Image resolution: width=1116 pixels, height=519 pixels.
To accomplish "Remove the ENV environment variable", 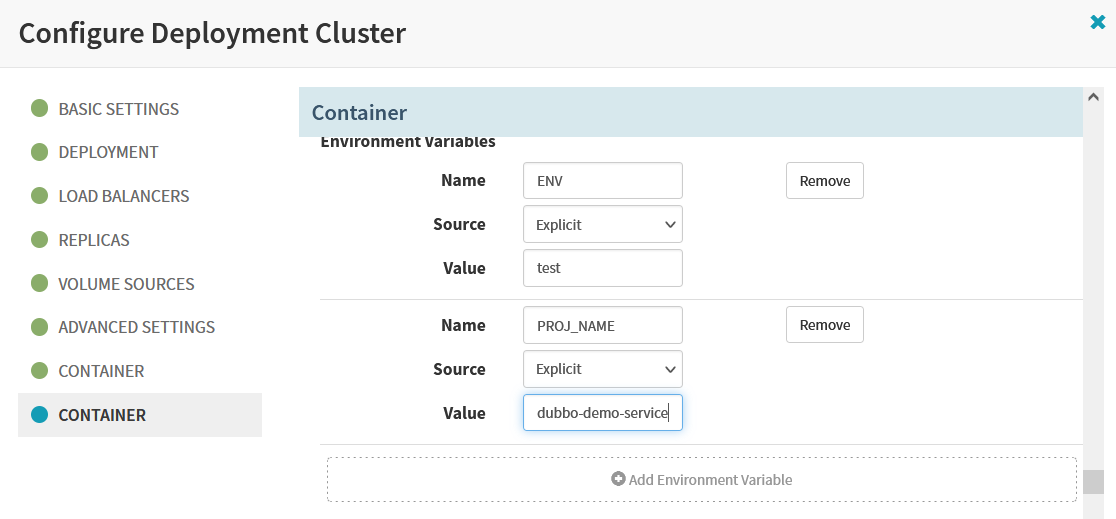I will click(825, 181).
